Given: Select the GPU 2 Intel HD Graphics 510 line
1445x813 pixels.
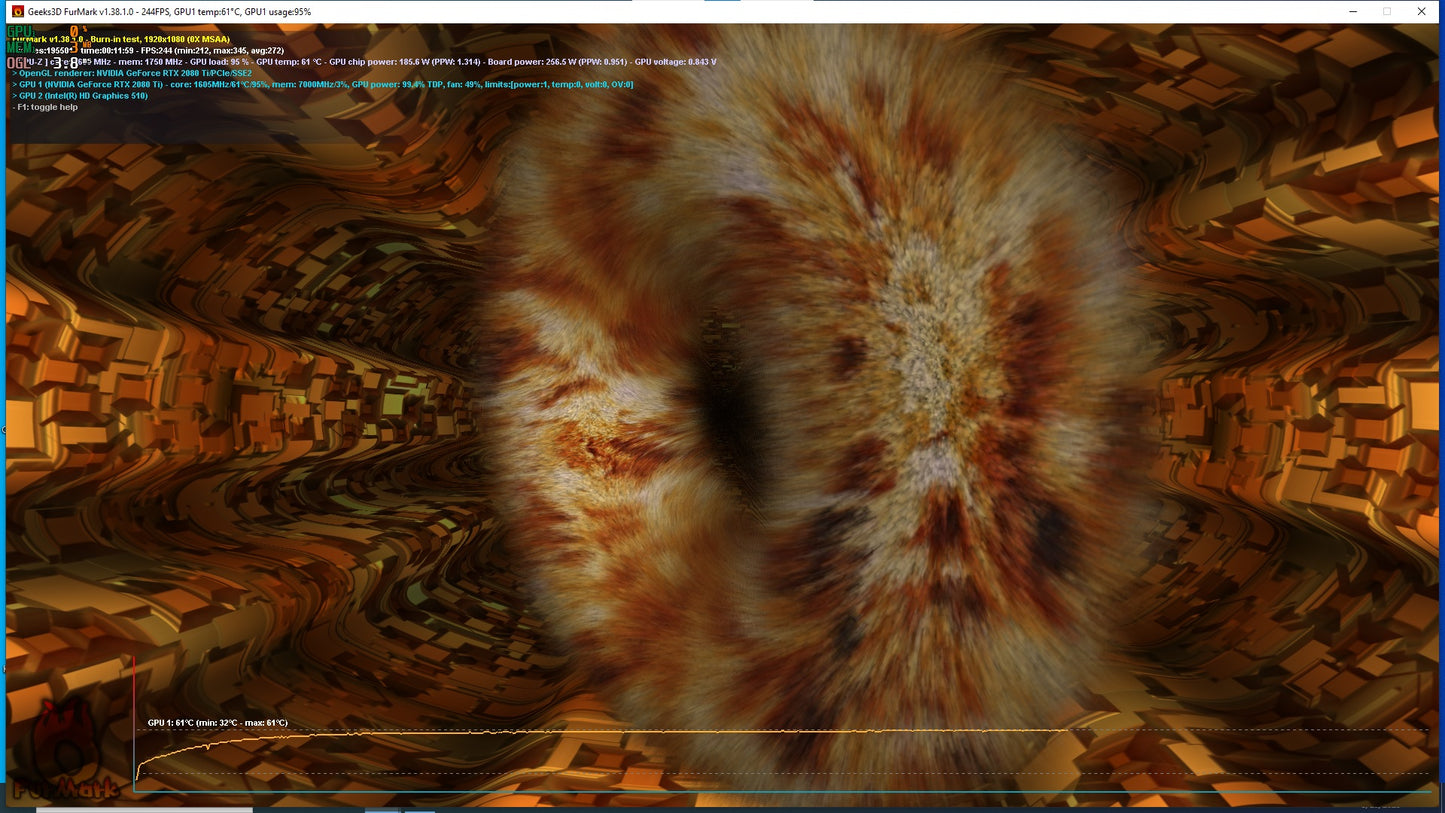Looking at the screenshot, I should click(83, 96).
